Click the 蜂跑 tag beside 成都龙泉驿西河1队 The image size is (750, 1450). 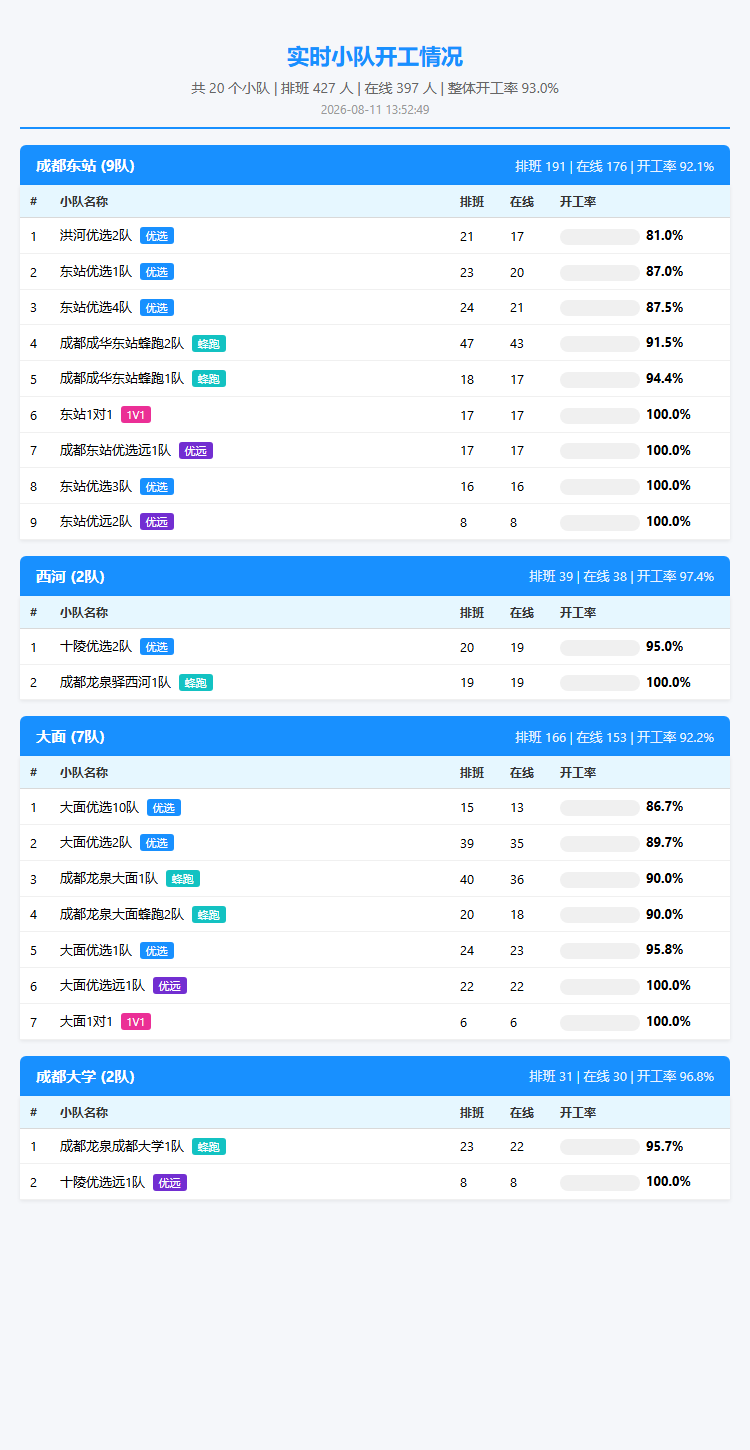click(196, 683)
